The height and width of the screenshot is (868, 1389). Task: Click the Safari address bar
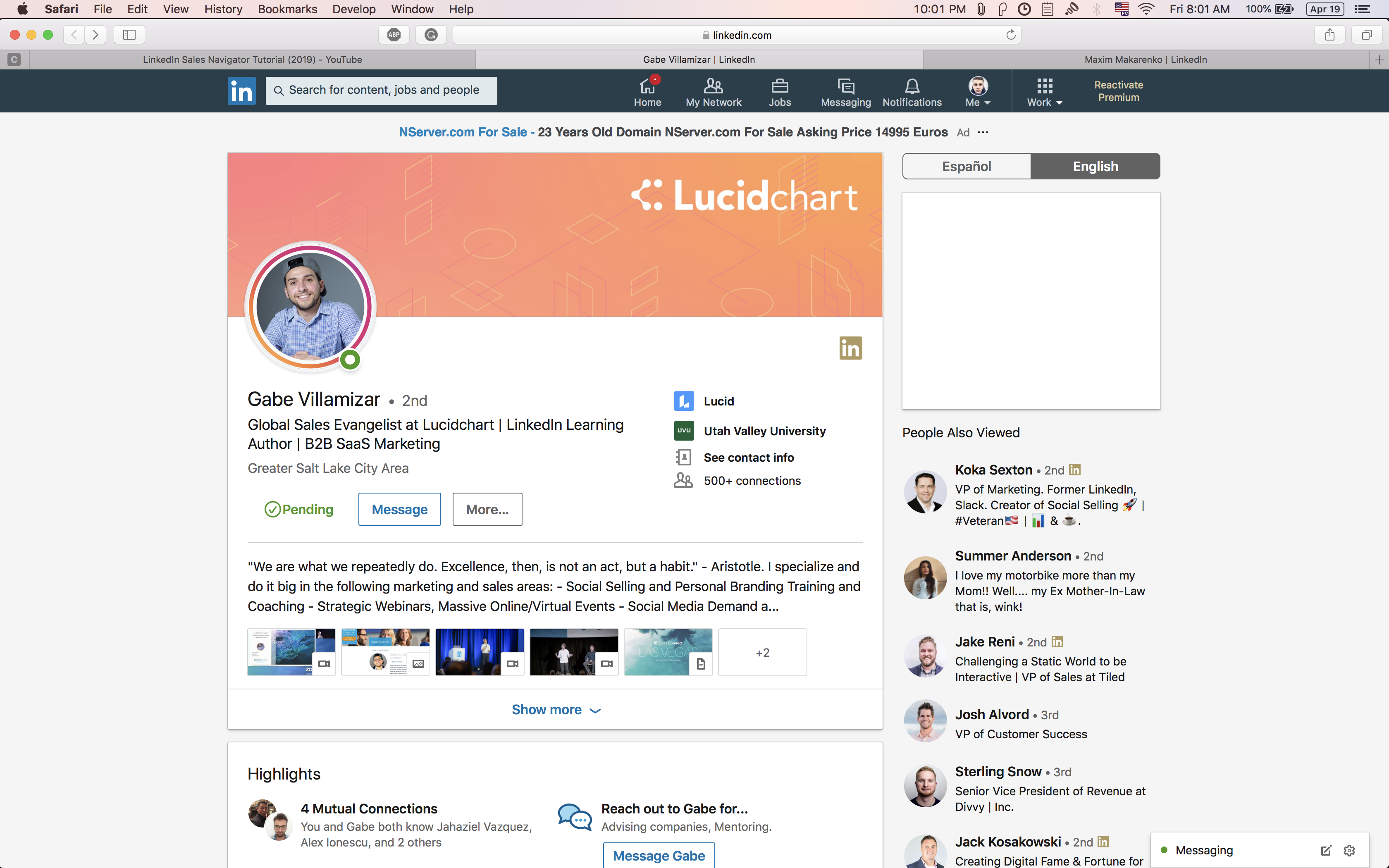click(736, 35)
